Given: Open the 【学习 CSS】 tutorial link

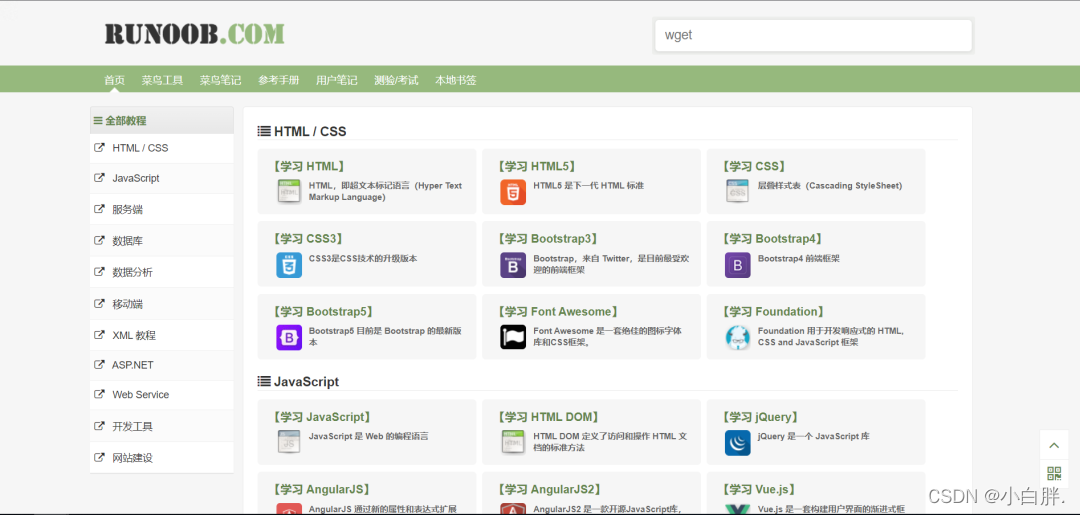Looking at the screenshot, I should [x=754, y=166].
